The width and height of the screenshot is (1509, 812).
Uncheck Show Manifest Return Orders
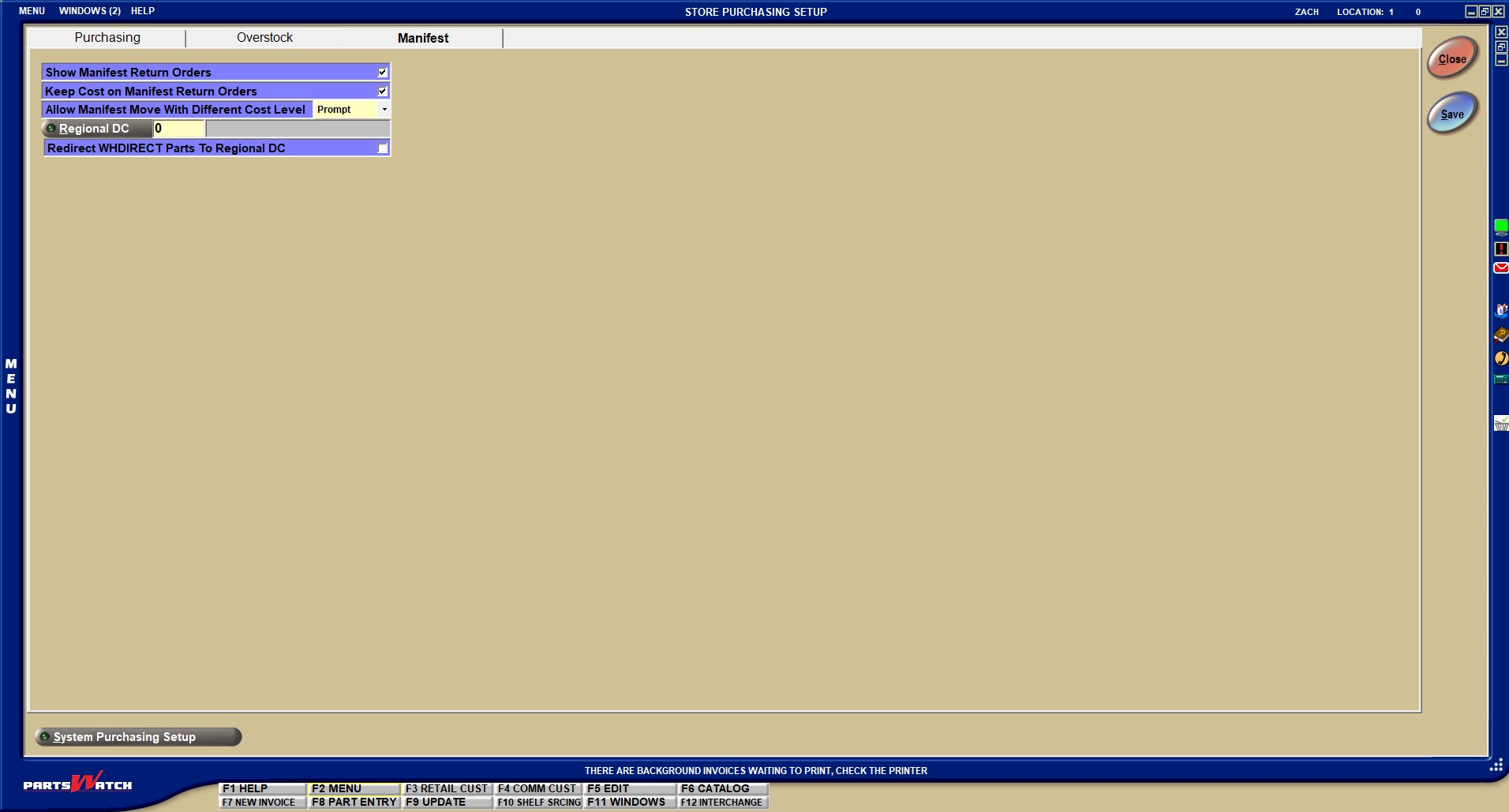[x=382, y=73]
